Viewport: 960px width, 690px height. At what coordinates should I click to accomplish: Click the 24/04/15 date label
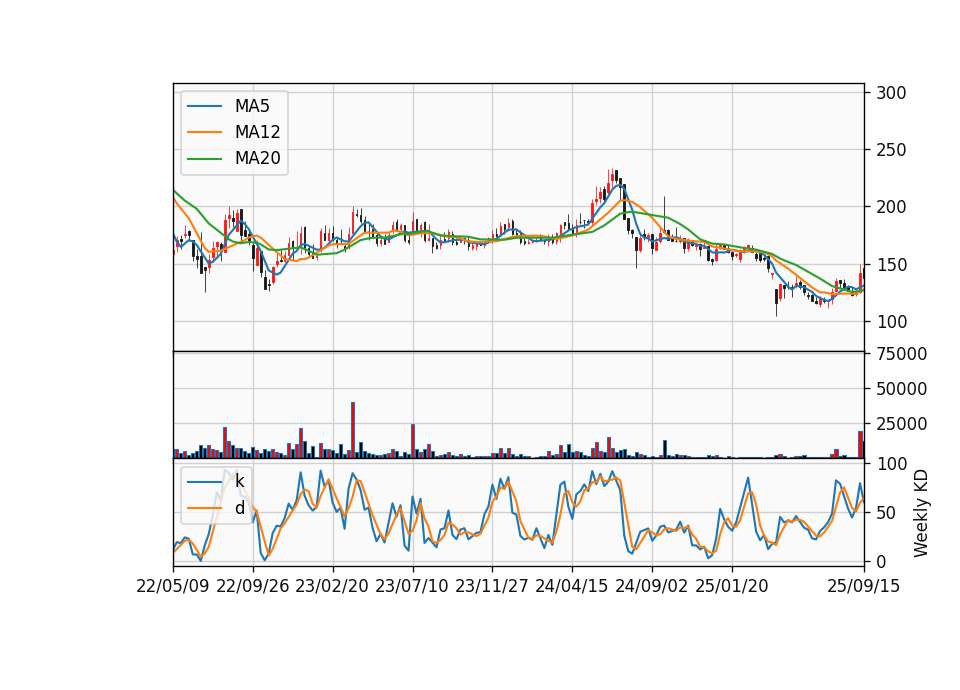572,586
